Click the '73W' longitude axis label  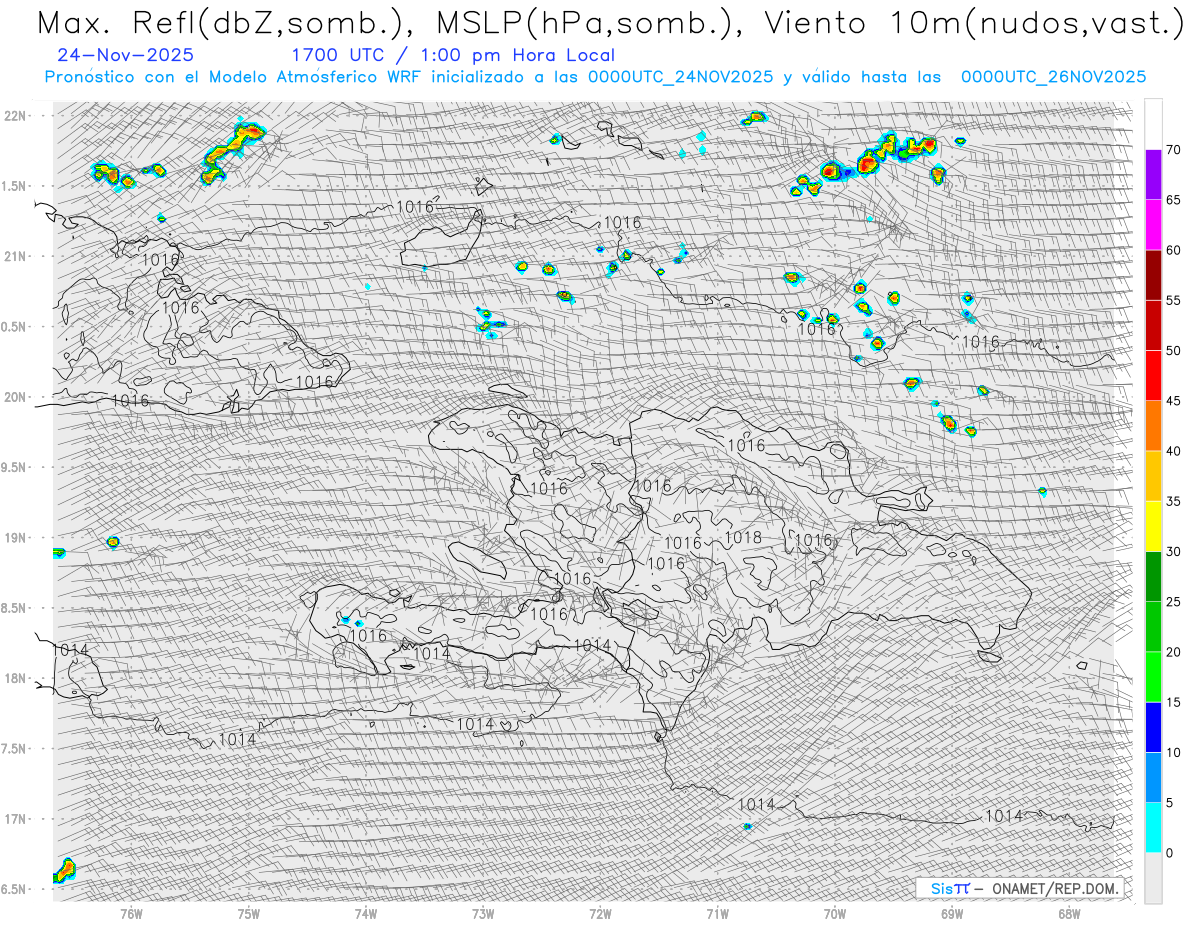pos(483,914)
